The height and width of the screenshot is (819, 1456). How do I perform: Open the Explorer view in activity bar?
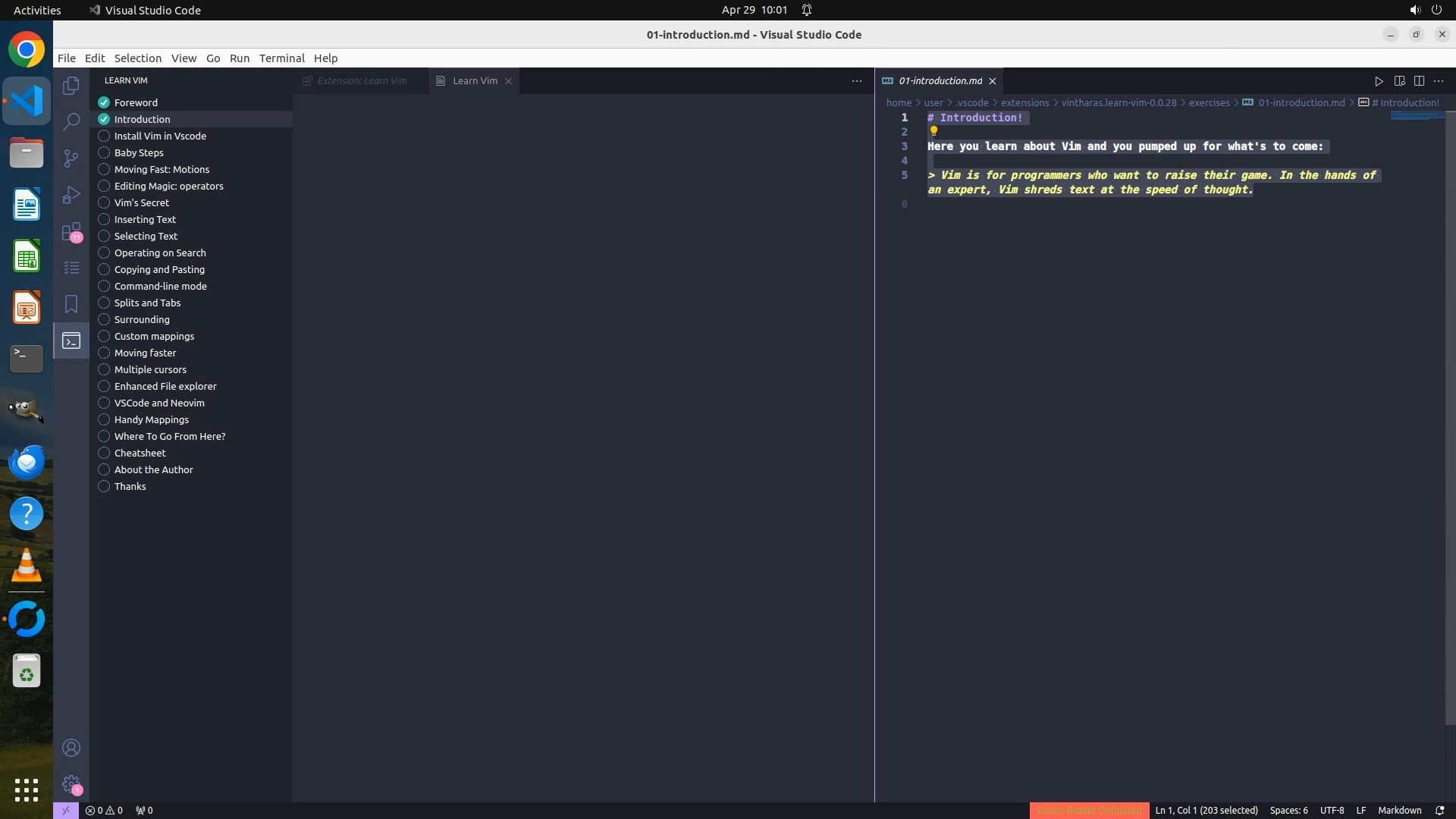click(71, 86)
